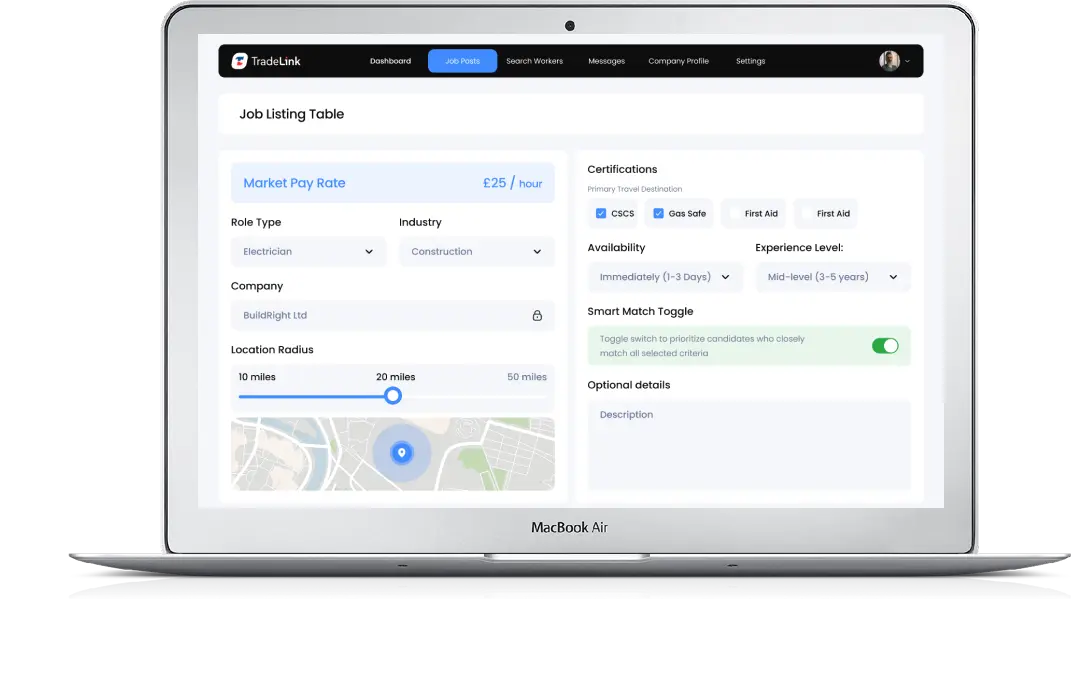Image resolution: width=1074 pixels, height=683 pixels.
Task: Open the Search Workers menu item
Action: click(x=534, y=61)
